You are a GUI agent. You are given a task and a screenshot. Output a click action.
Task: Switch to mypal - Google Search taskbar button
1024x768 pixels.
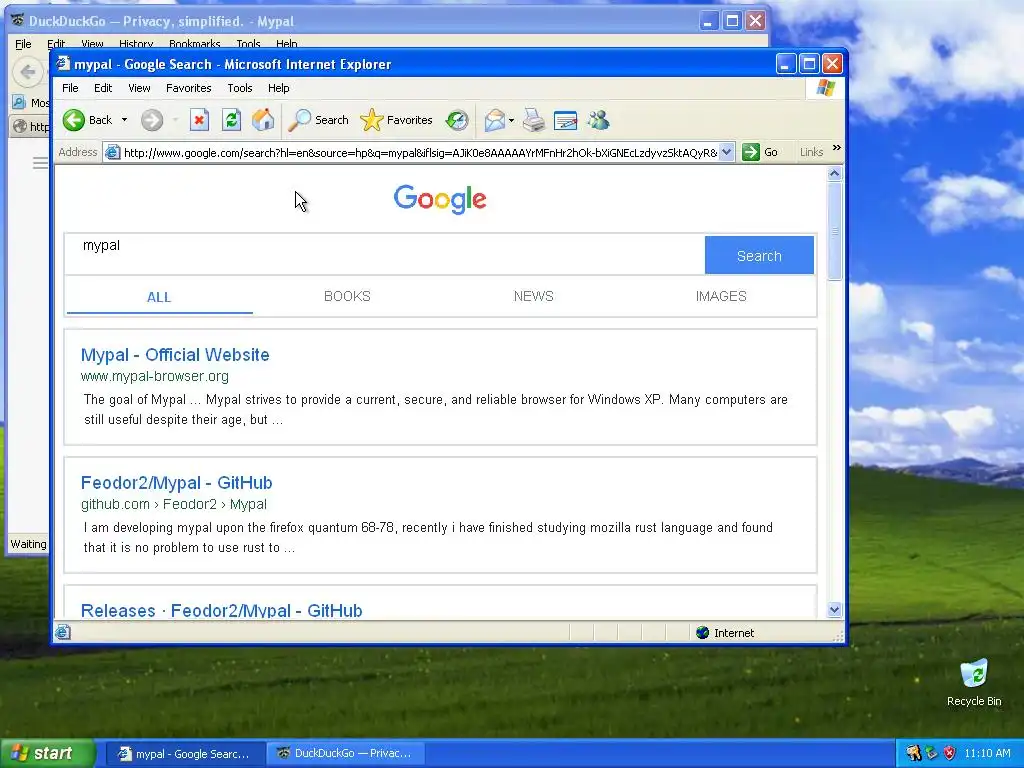tap(185, 754)
